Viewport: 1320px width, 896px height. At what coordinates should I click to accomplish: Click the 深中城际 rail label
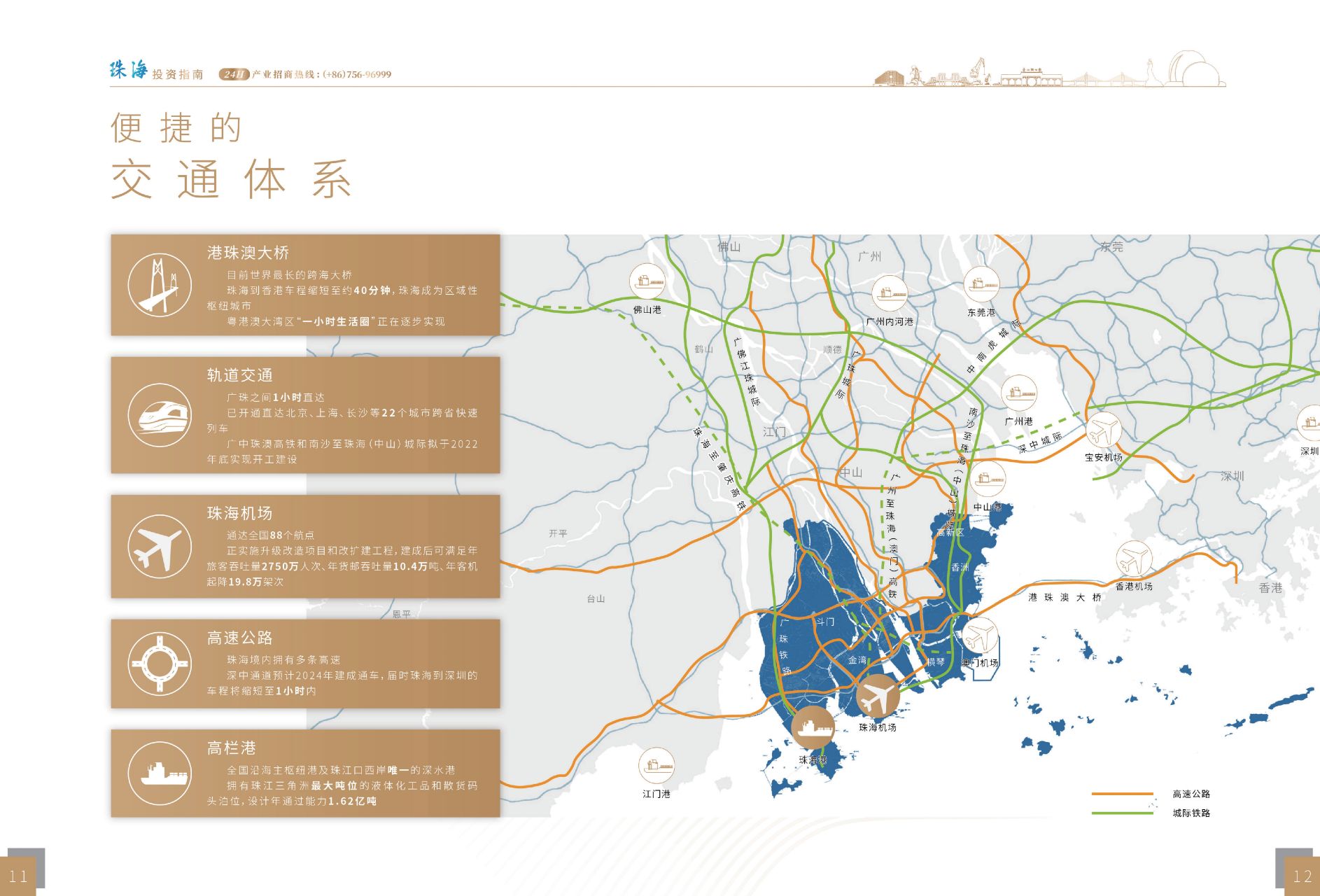[x=1040, y=442]
